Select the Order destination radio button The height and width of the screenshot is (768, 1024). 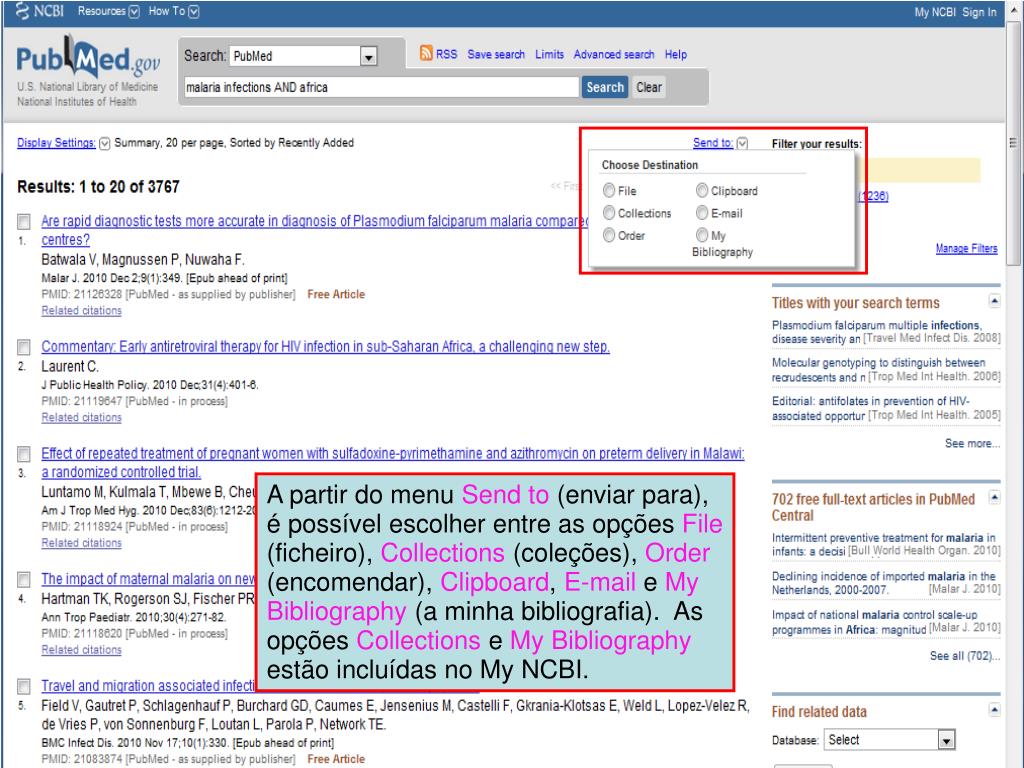click(609, 235)
